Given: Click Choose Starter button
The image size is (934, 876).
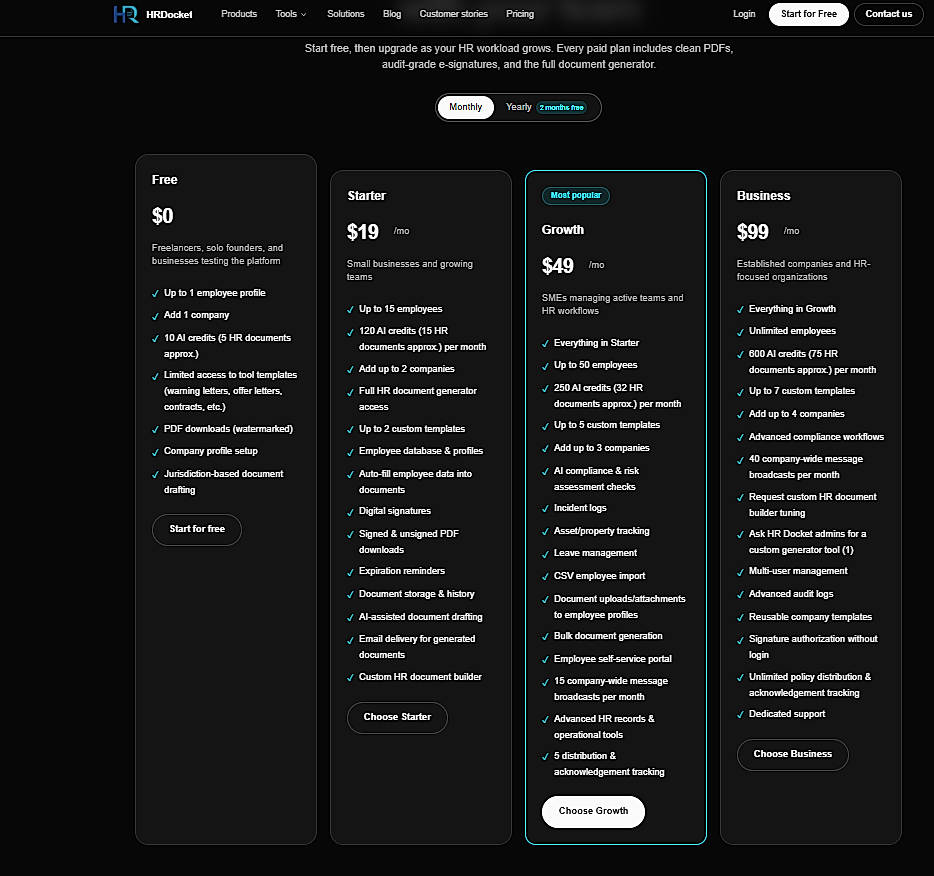Looking at the screenshot, I should pyautogui.click(x=397, y=718).
